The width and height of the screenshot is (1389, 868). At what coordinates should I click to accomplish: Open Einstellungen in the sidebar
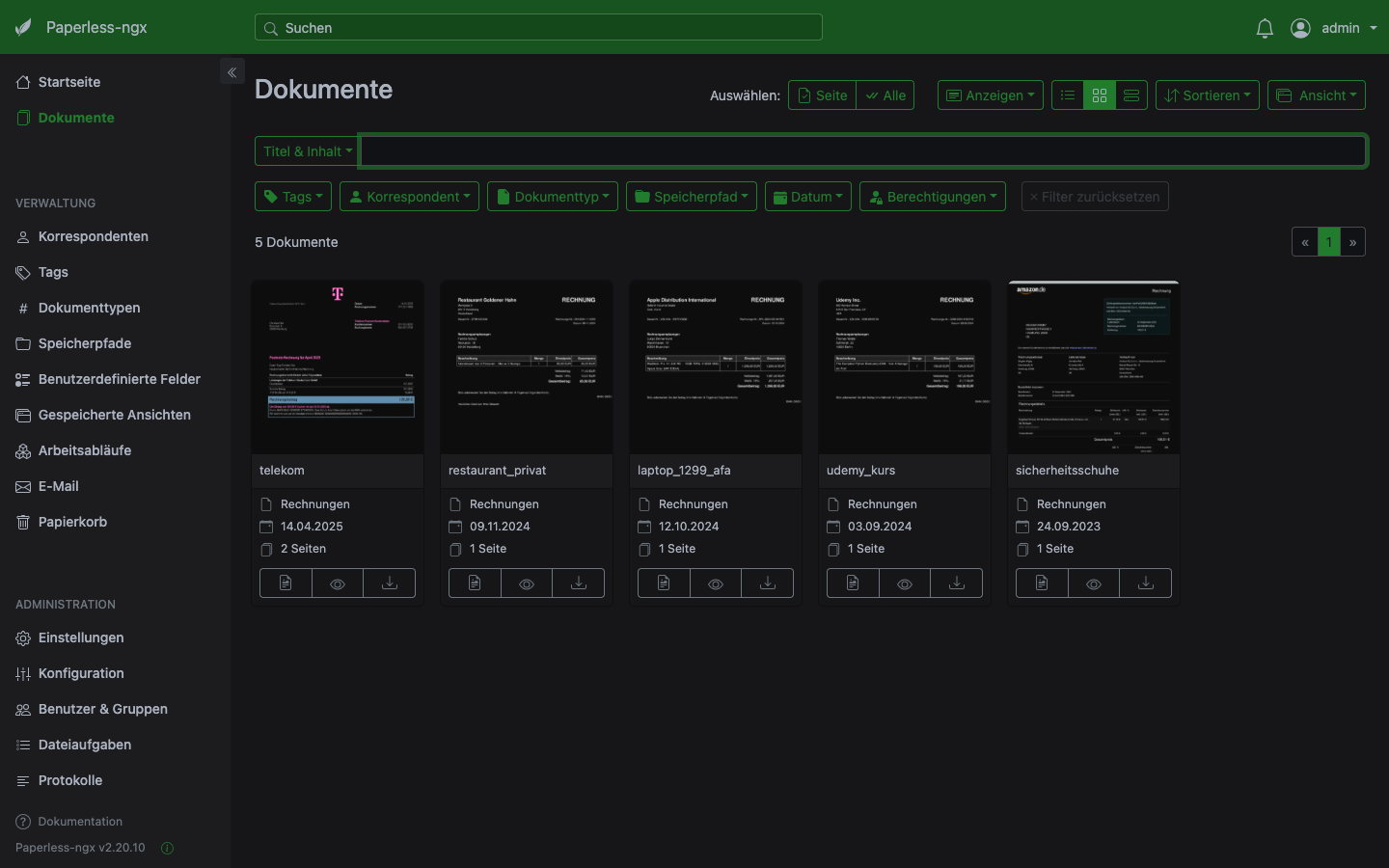pyautogui.click(x=81, y=637)
